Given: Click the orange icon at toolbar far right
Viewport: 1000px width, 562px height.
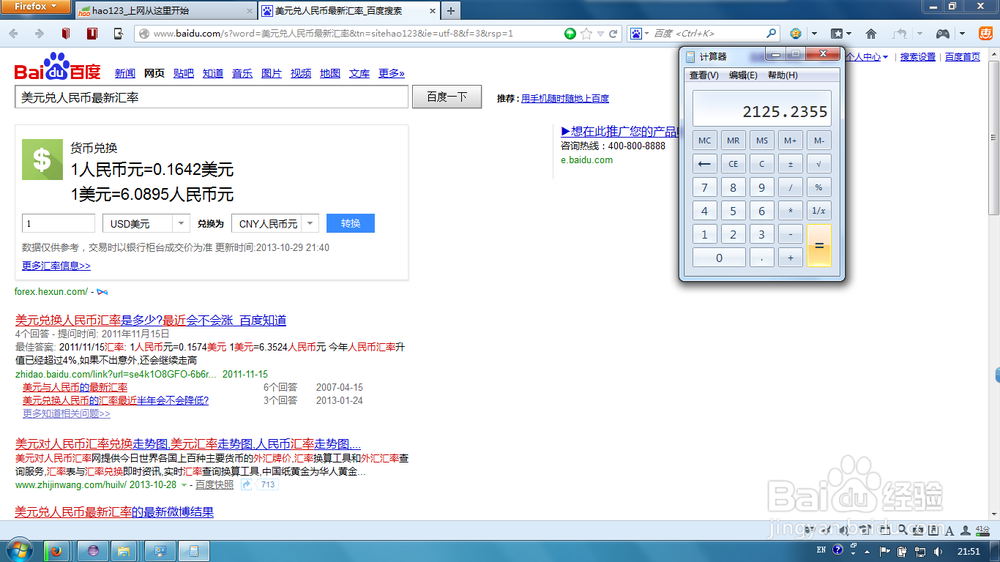Looking at the screenshot, I should click(x=985, y=33).
